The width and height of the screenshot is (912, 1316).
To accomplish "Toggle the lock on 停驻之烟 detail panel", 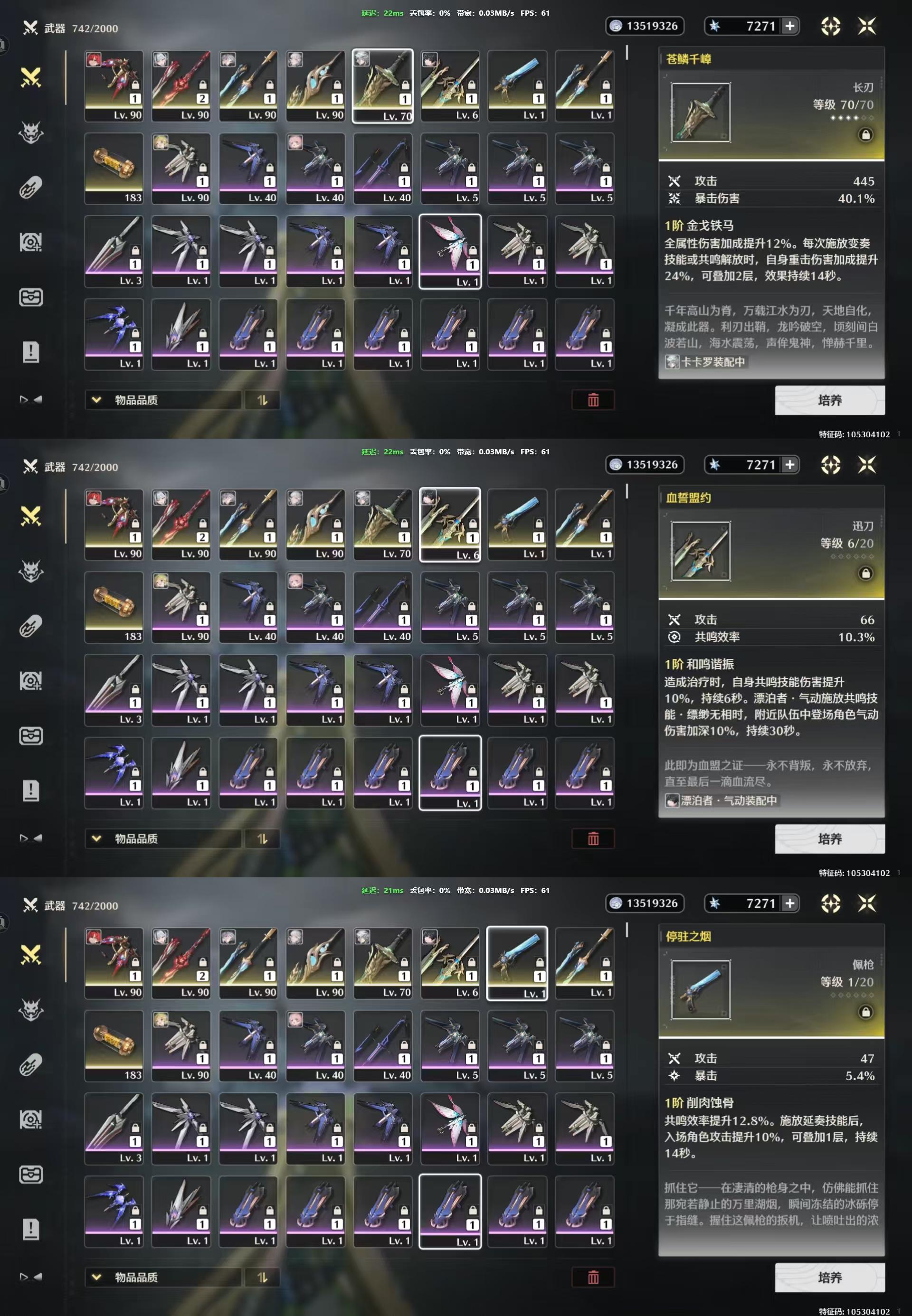I will coord(866,1012).
